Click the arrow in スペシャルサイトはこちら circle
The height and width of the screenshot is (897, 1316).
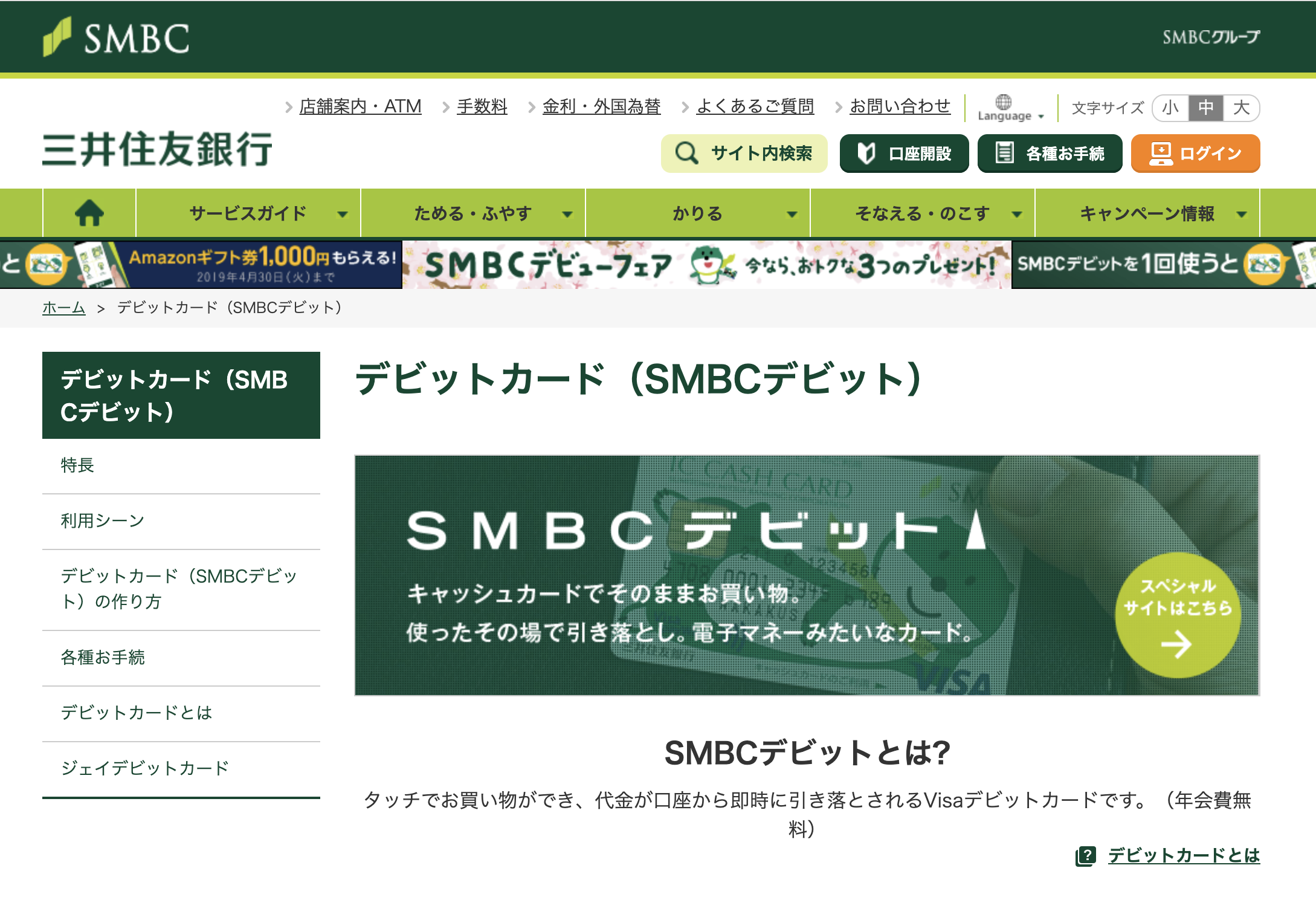pyautogui.click(x=1176, y=644)
